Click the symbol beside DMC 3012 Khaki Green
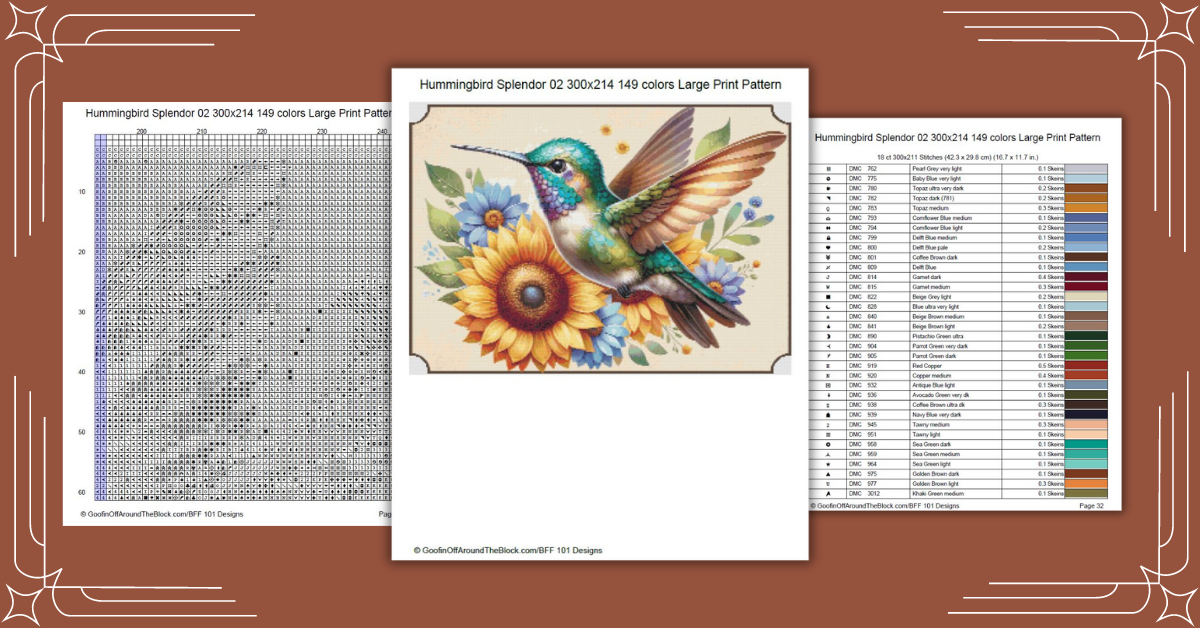Screen dimensions: 1200x628 [828, 494]
